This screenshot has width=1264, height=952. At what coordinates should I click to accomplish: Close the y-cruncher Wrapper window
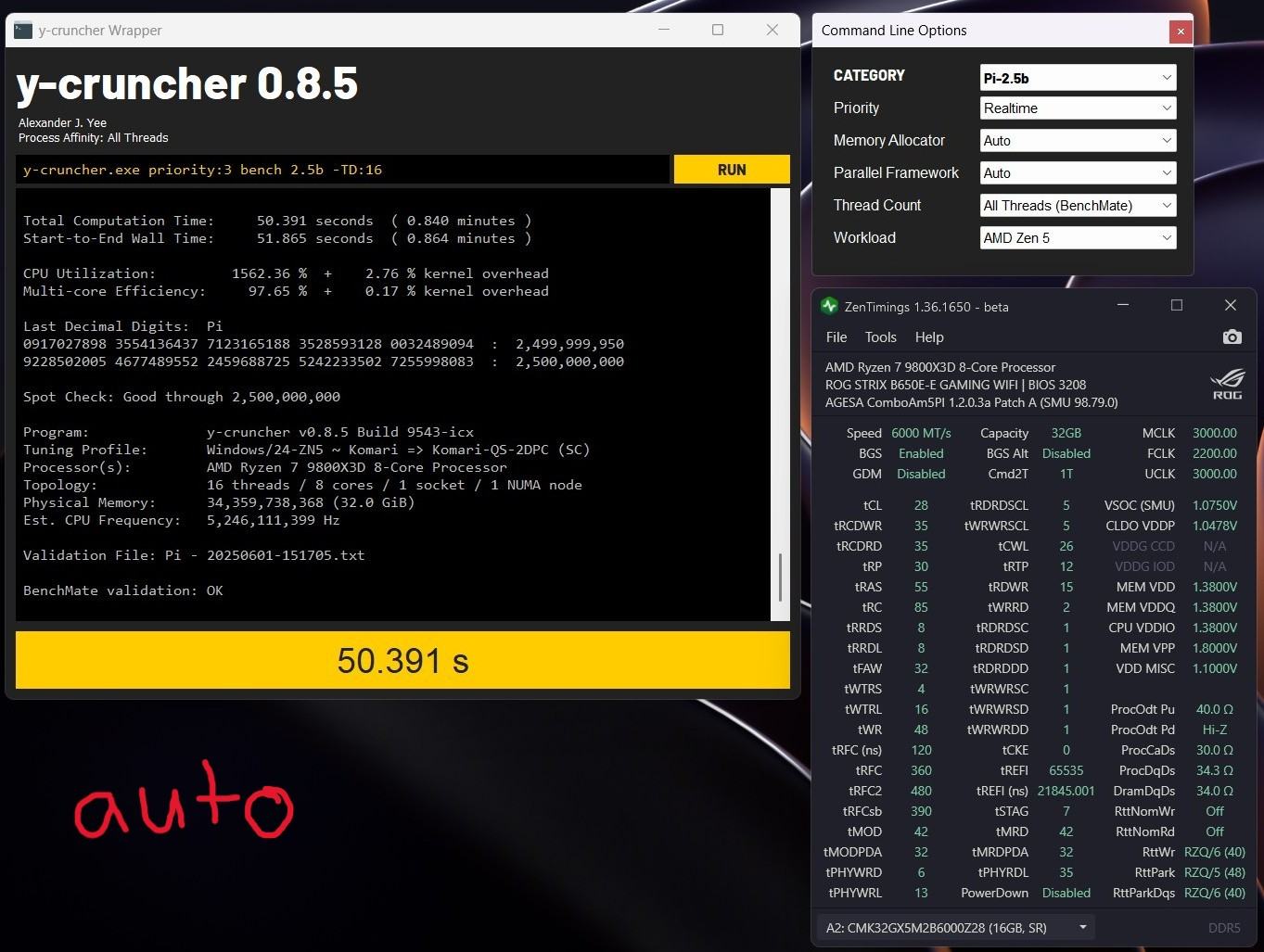tap(772, 30)
